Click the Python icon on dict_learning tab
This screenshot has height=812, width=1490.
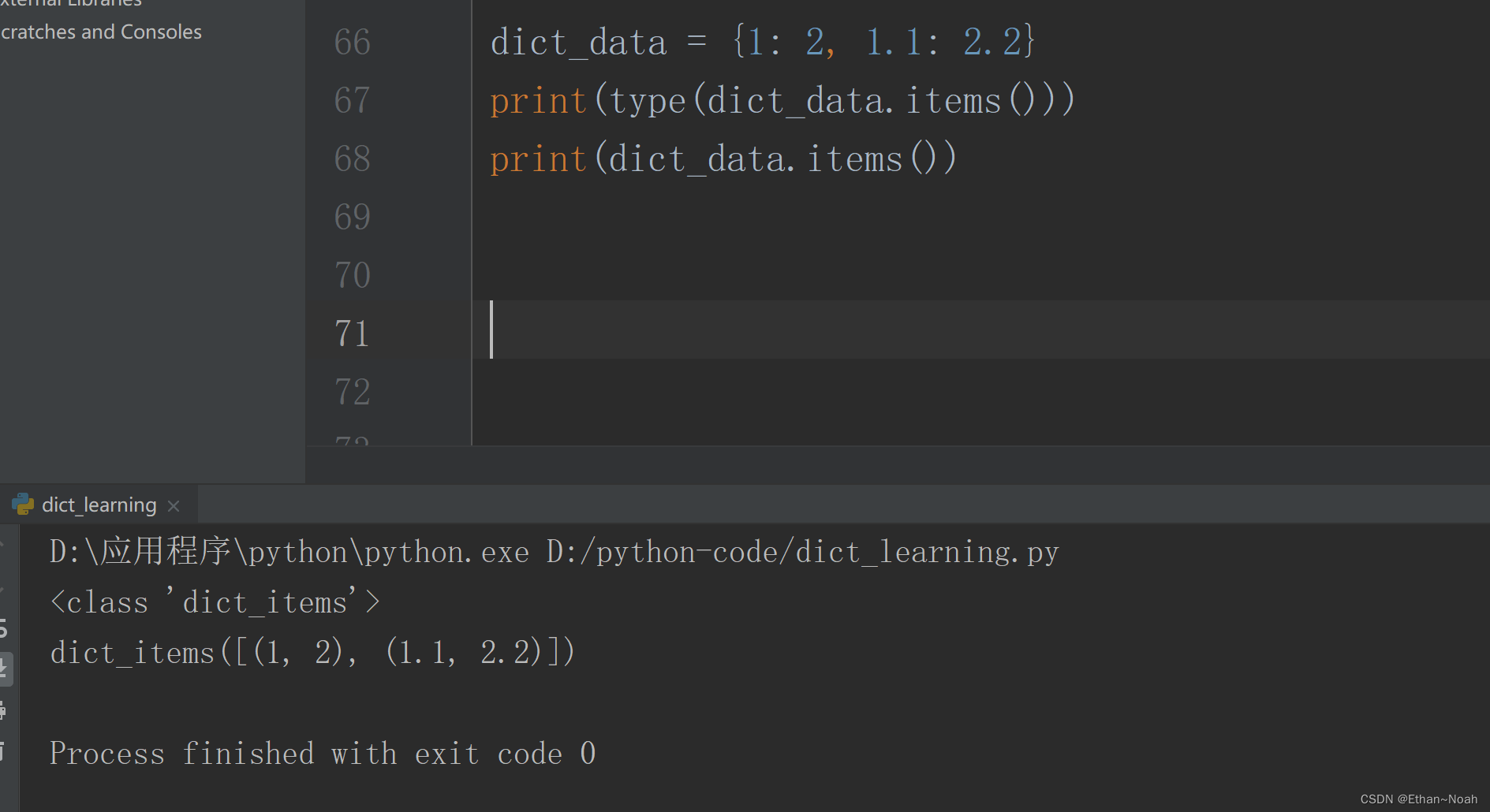[22, 505]
